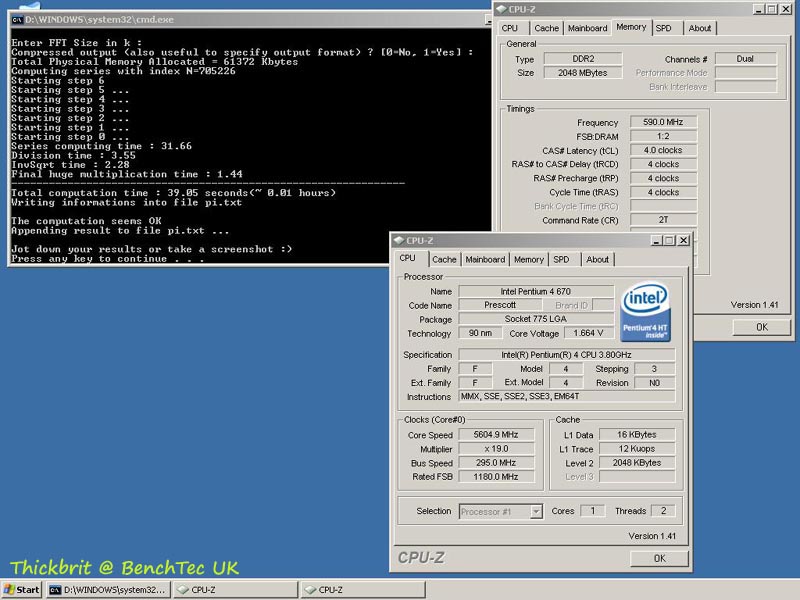Viewport: 800px width, 600px height.
Task: Click the Bus Speed value '295.0 MHz'
Action: (496, 463)
